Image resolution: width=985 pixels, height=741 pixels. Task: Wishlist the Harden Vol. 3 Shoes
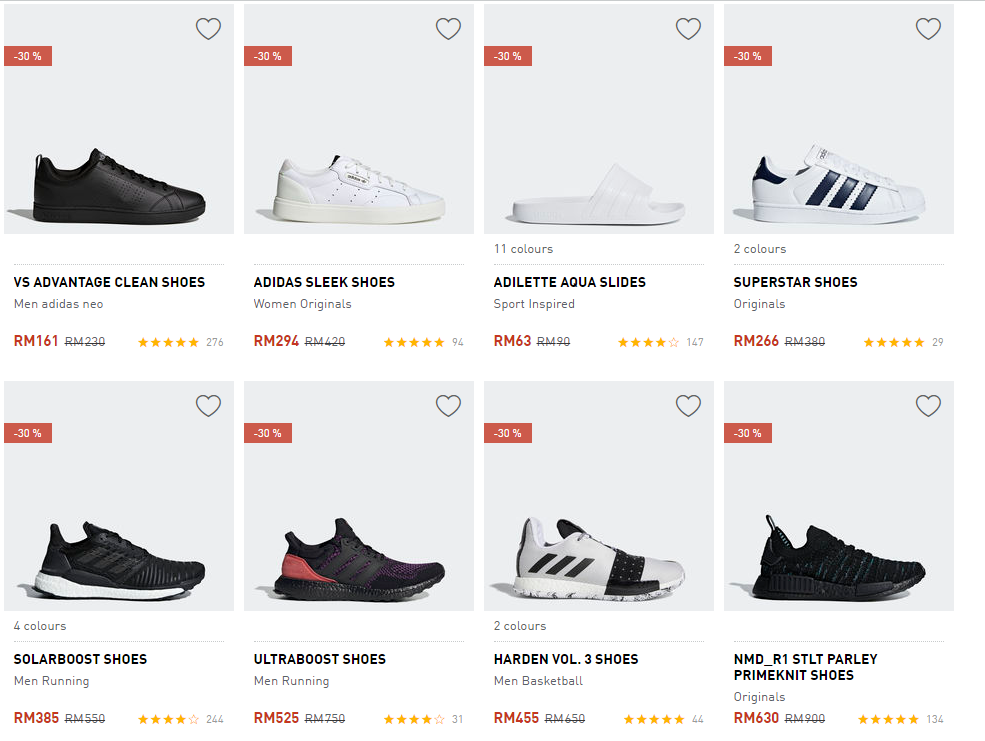[x=688, y=406]
